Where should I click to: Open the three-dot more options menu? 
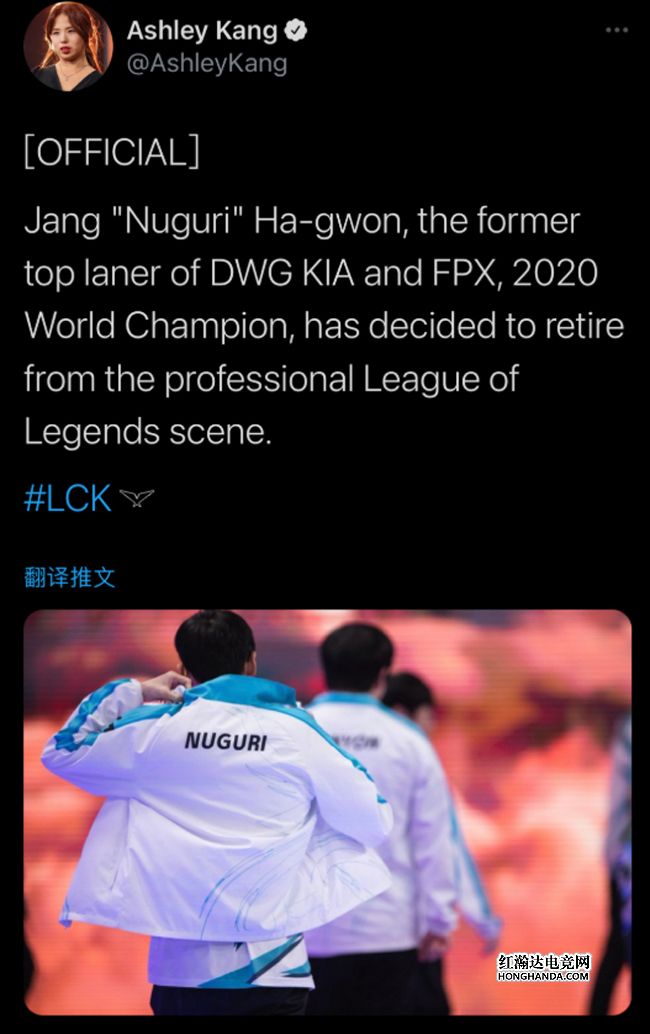click(616, 30)
